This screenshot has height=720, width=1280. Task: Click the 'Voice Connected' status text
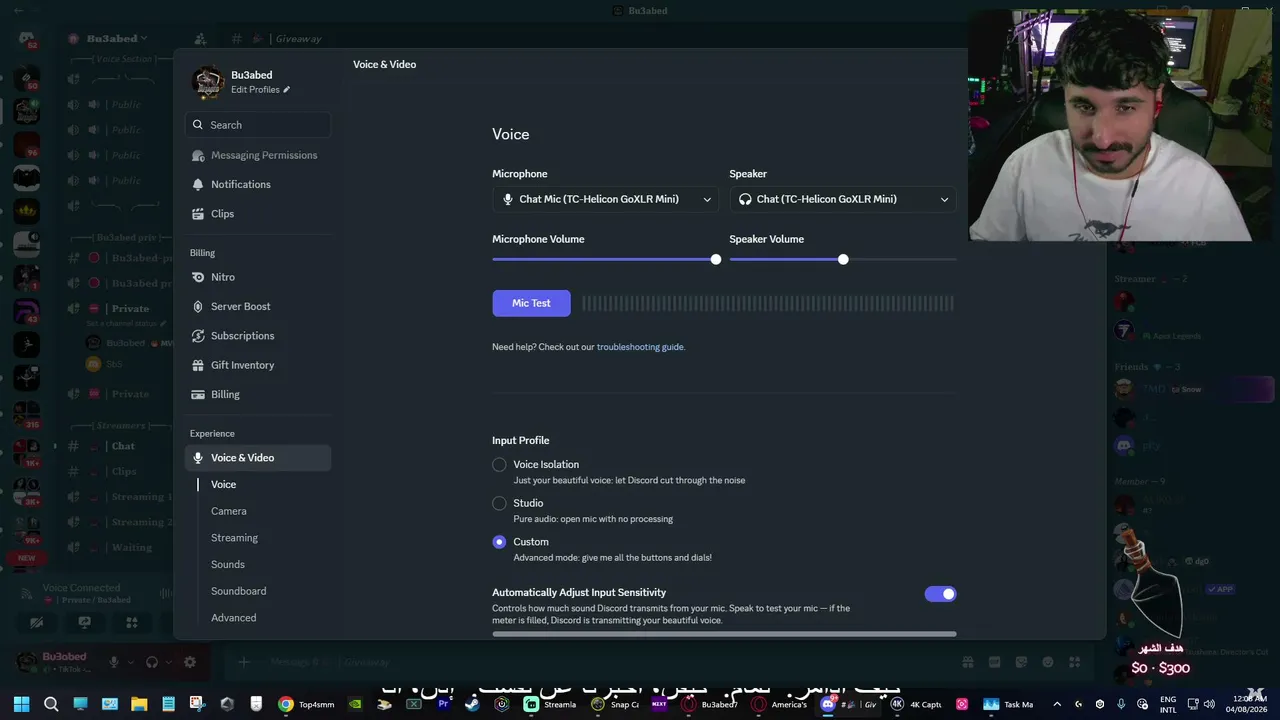pyautogui.click(x=81, y=588)
